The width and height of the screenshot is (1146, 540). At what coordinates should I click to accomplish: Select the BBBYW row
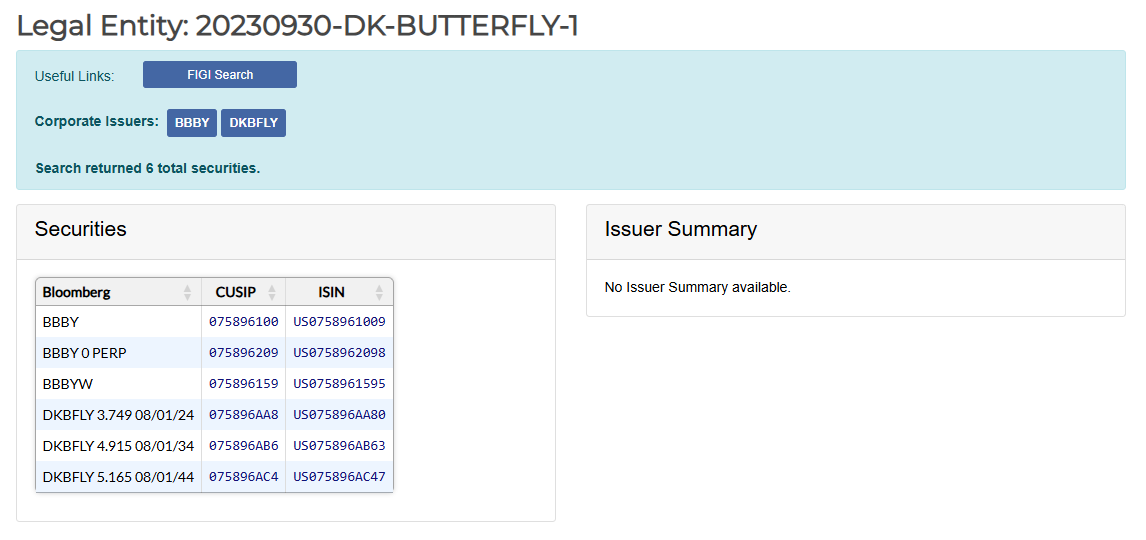pos(214,384)
